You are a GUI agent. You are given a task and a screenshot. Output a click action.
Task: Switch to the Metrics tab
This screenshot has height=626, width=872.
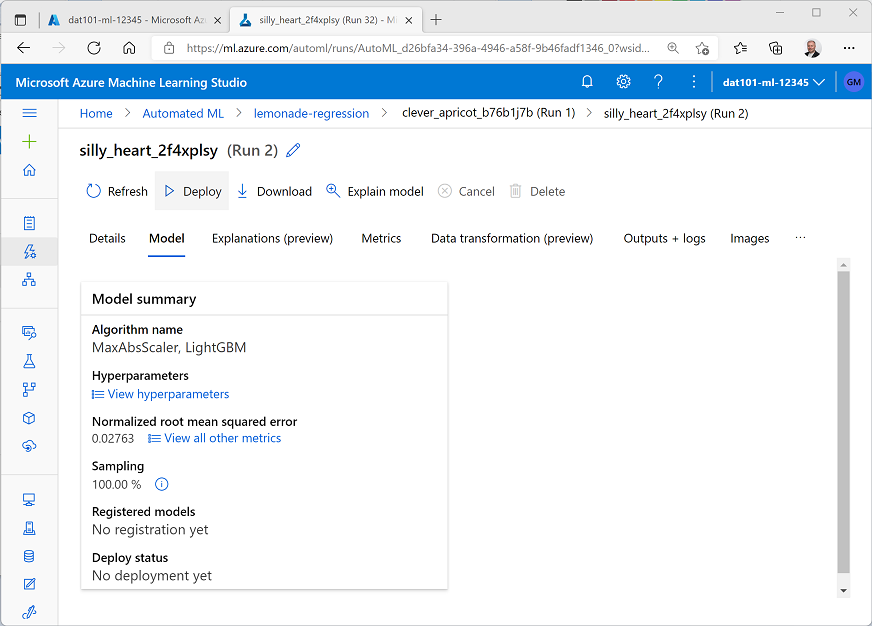pyautogui.click(x=381, y=238)
